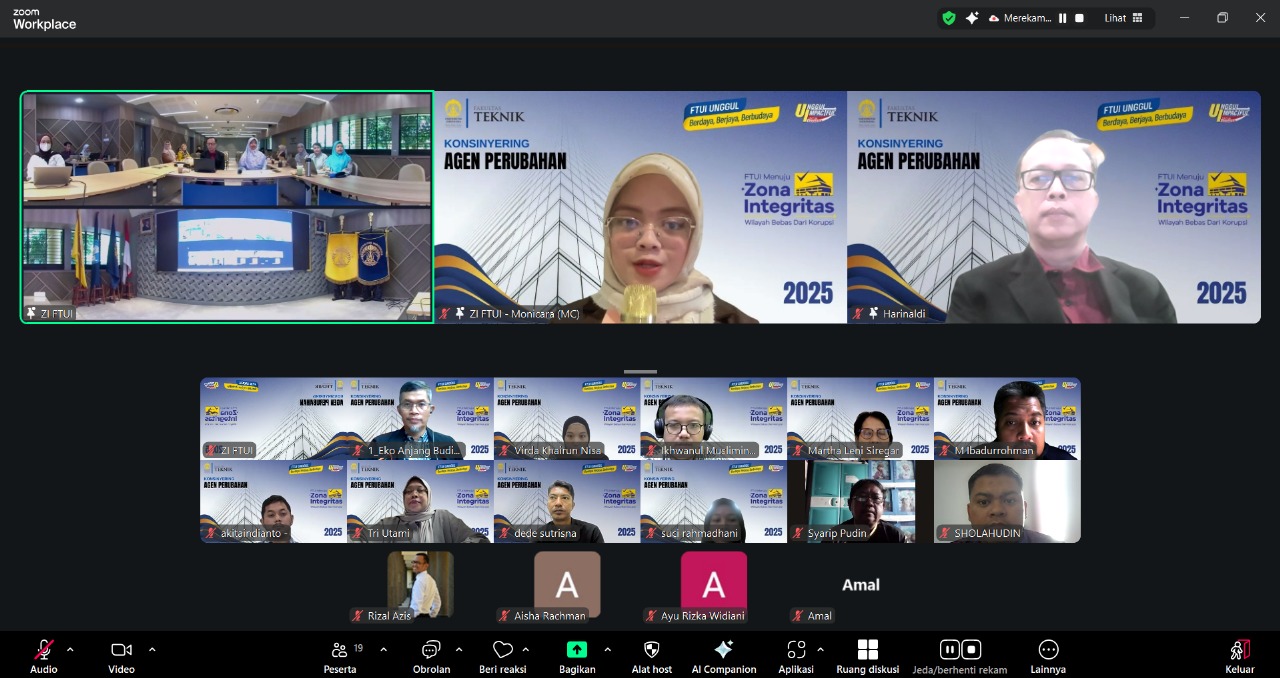Screen dimensions: 1280x678
Task: Pause recording beside the Merekam indicator
Action: click(1063, 18)
